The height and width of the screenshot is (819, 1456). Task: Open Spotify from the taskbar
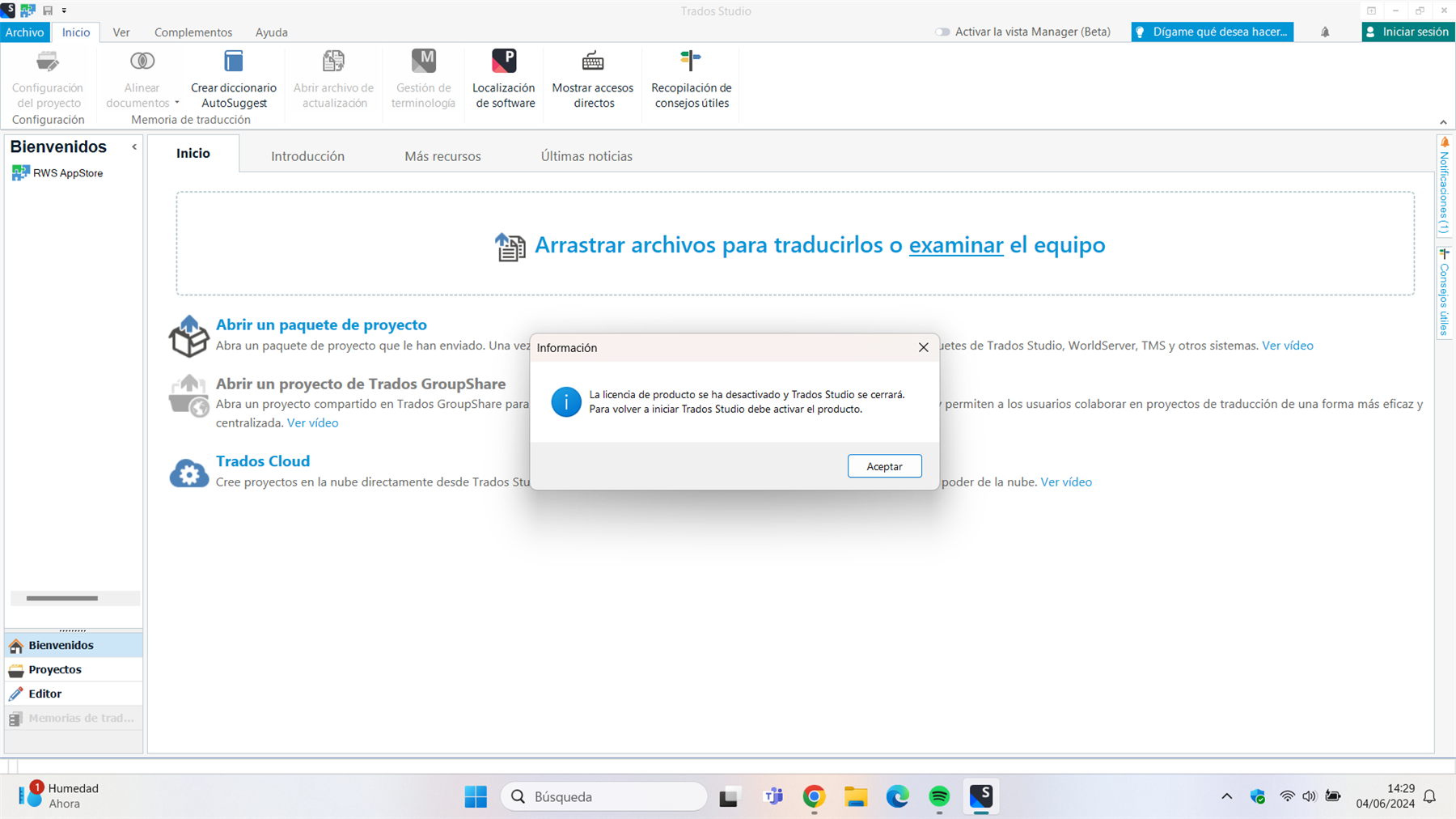[939, 797]
